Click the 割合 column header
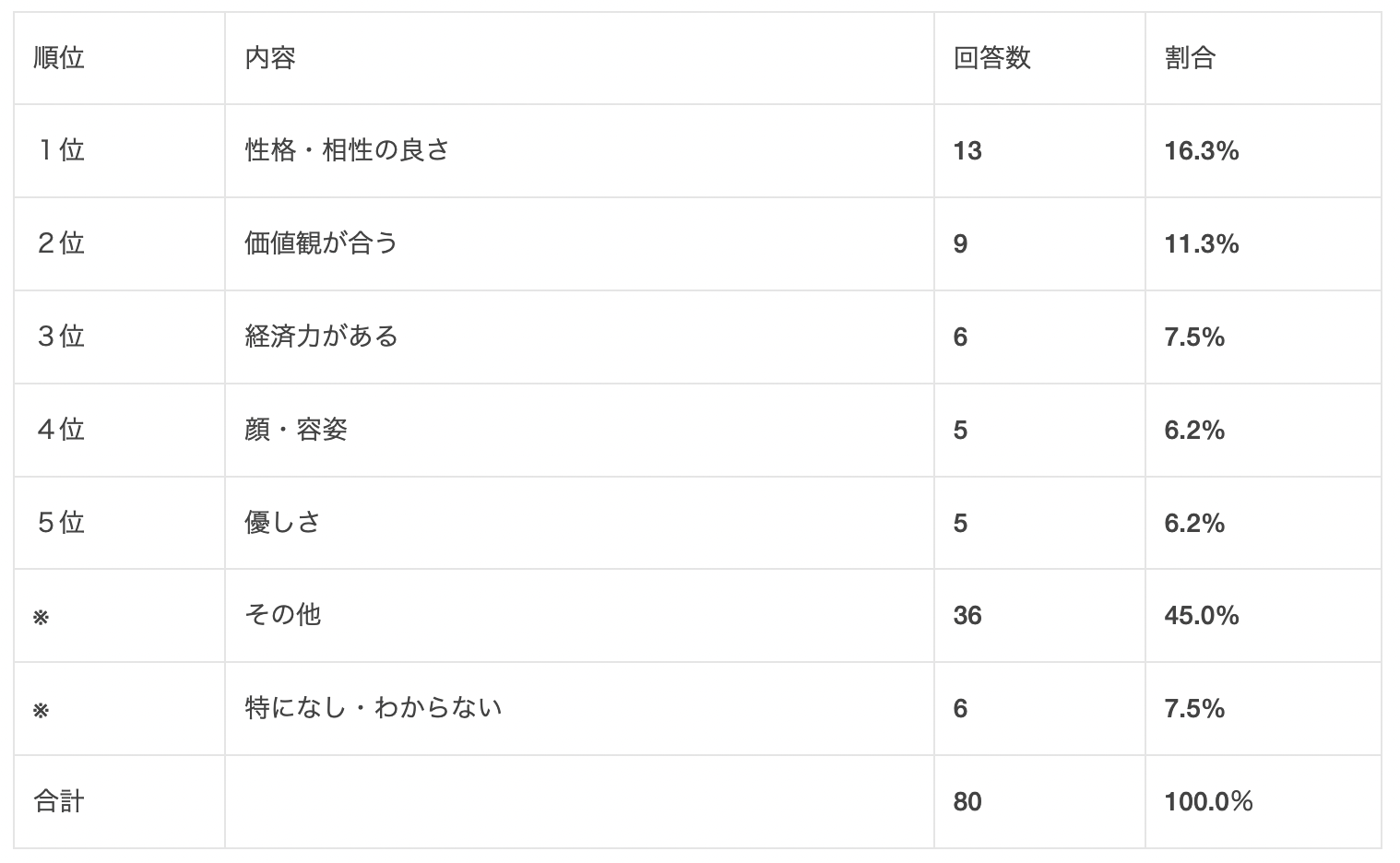This screenshot has width=1400, height=863. click(1190, 58)
